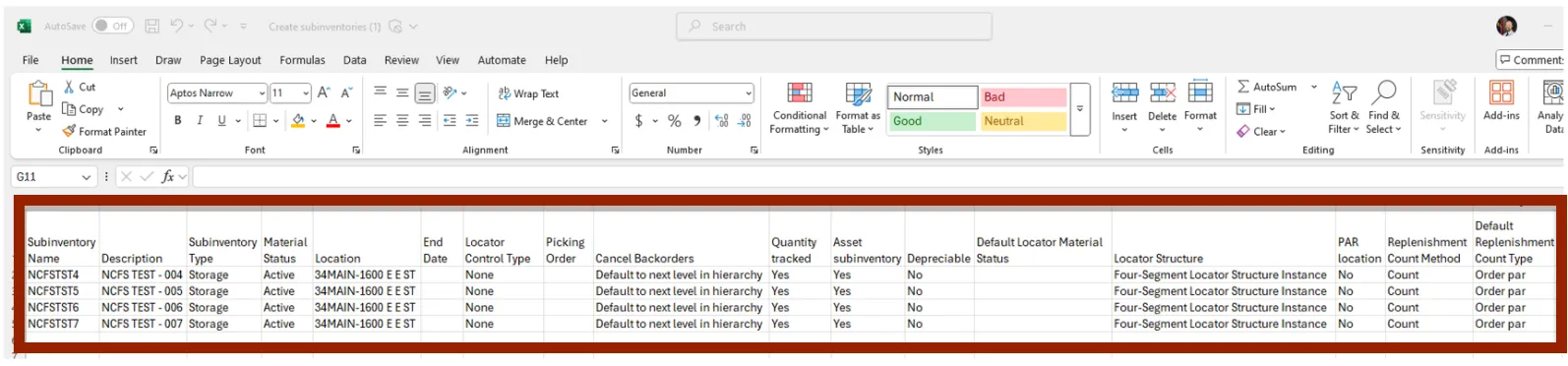Screen dimensions: 1568x366
Task: Open the Page Layout tab
Action: [x=230, y=60]
